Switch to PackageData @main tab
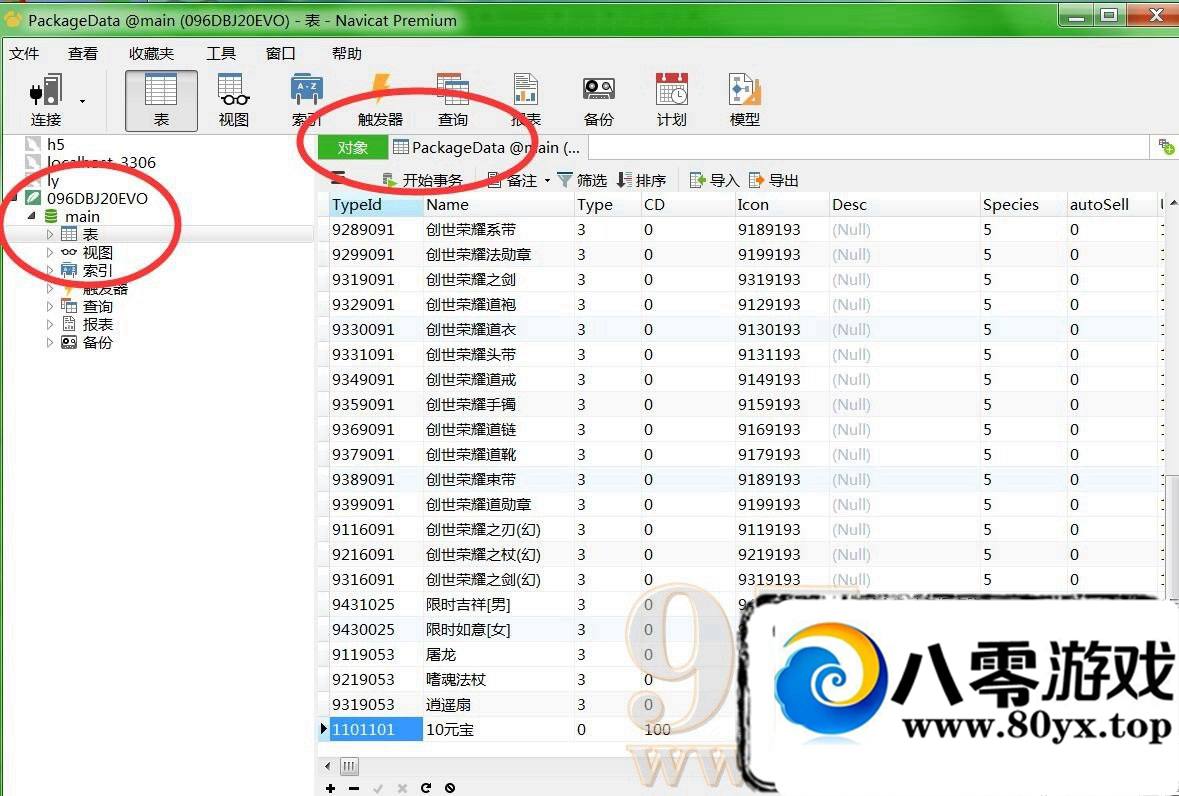1179x796 pixels. [x=487, y=147]
